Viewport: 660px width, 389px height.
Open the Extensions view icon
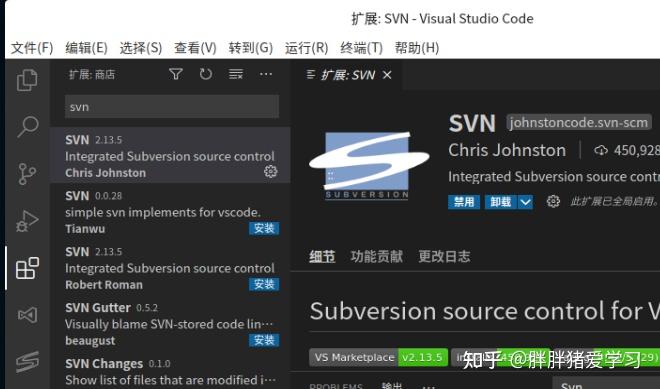(27, 268)
